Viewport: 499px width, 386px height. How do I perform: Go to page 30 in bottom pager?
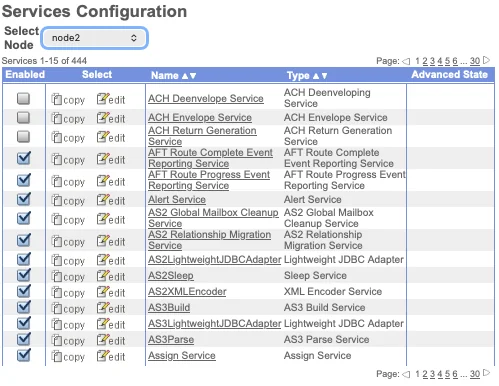475,374
